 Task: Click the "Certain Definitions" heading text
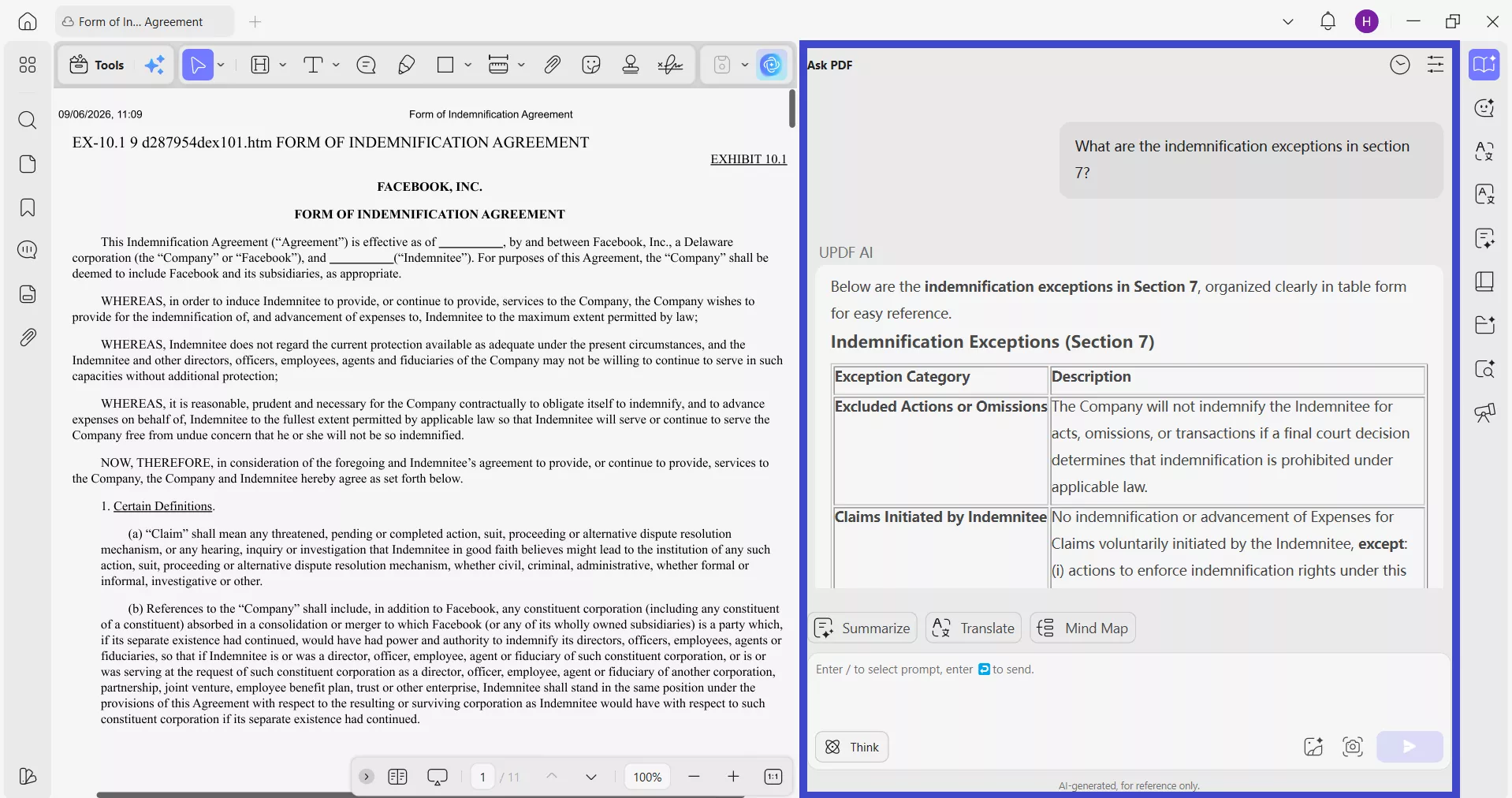click(163, 506)
